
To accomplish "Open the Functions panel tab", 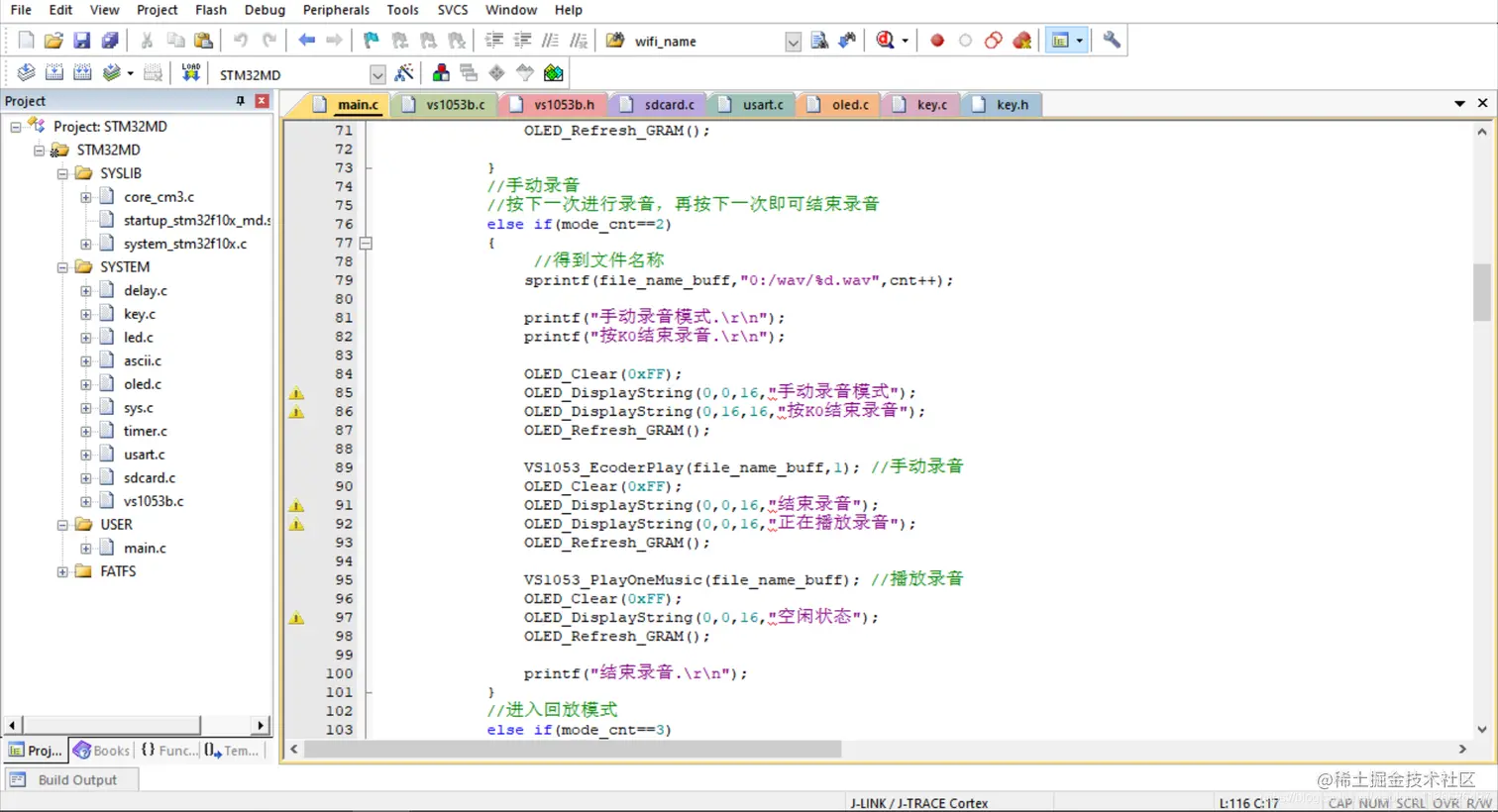I will (x=168, y=751).
